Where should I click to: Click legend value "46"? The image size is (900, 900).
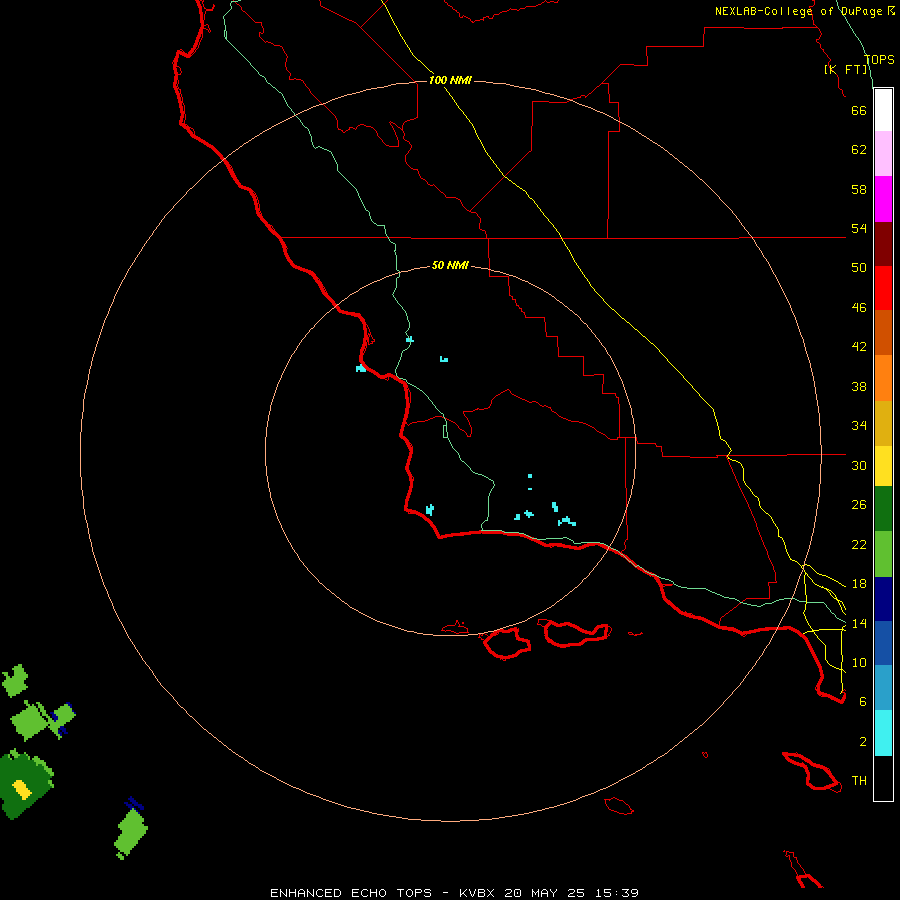[x=859, y=308]
